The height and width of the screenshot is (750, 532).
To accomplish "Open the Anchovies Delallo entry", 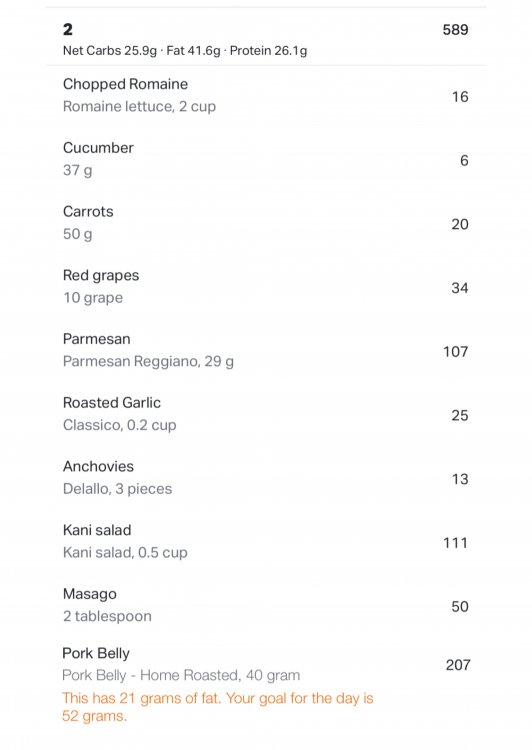I will (266, 477).
